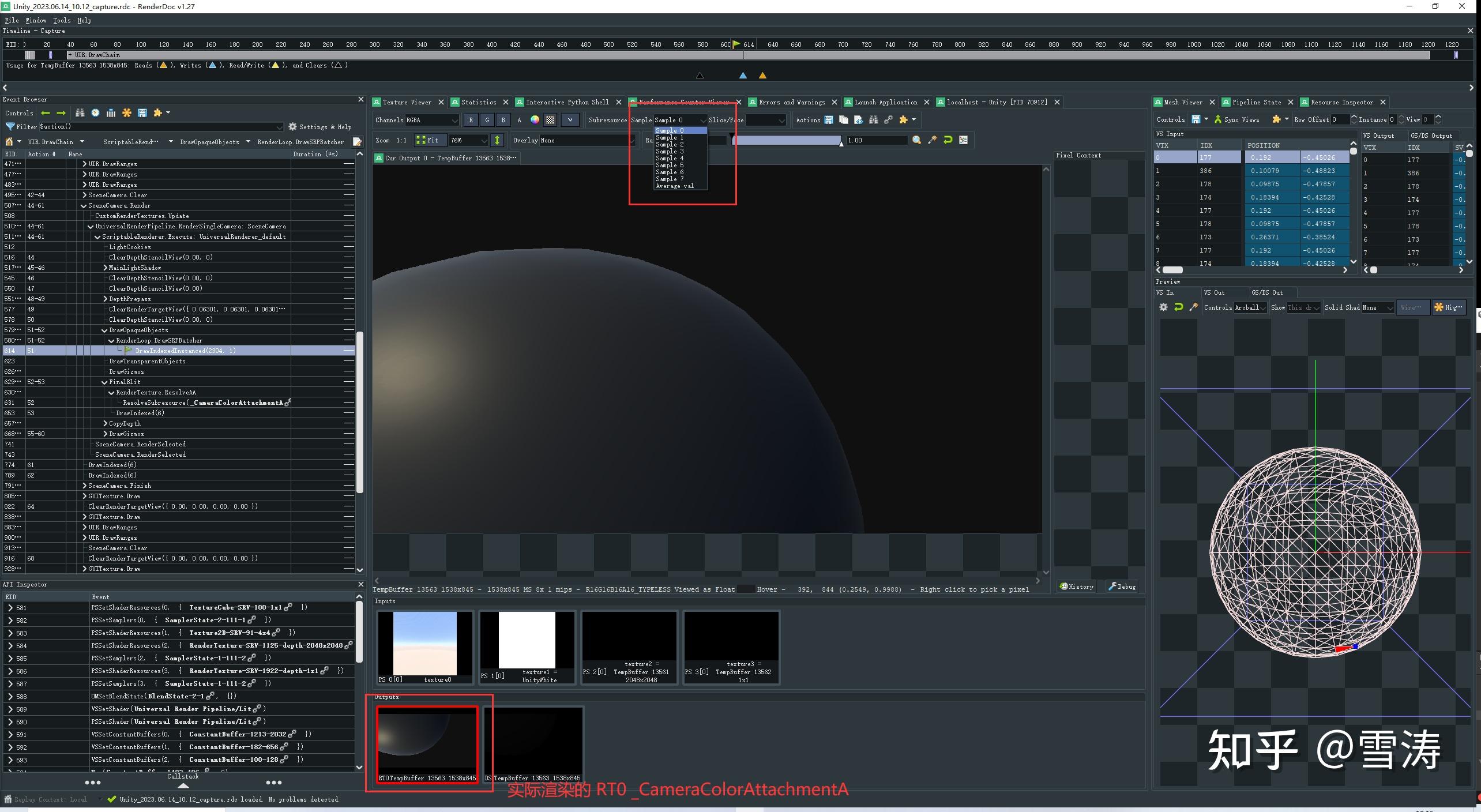Click the show timings clock icon in Event Browser
The image size is (1481, 812).
click(95, 113)
